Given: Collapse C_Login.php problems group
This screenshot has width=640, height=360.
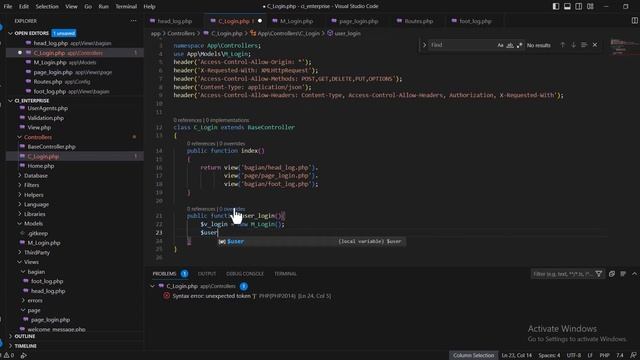Looking at the screenshot, I should (153, 286).
